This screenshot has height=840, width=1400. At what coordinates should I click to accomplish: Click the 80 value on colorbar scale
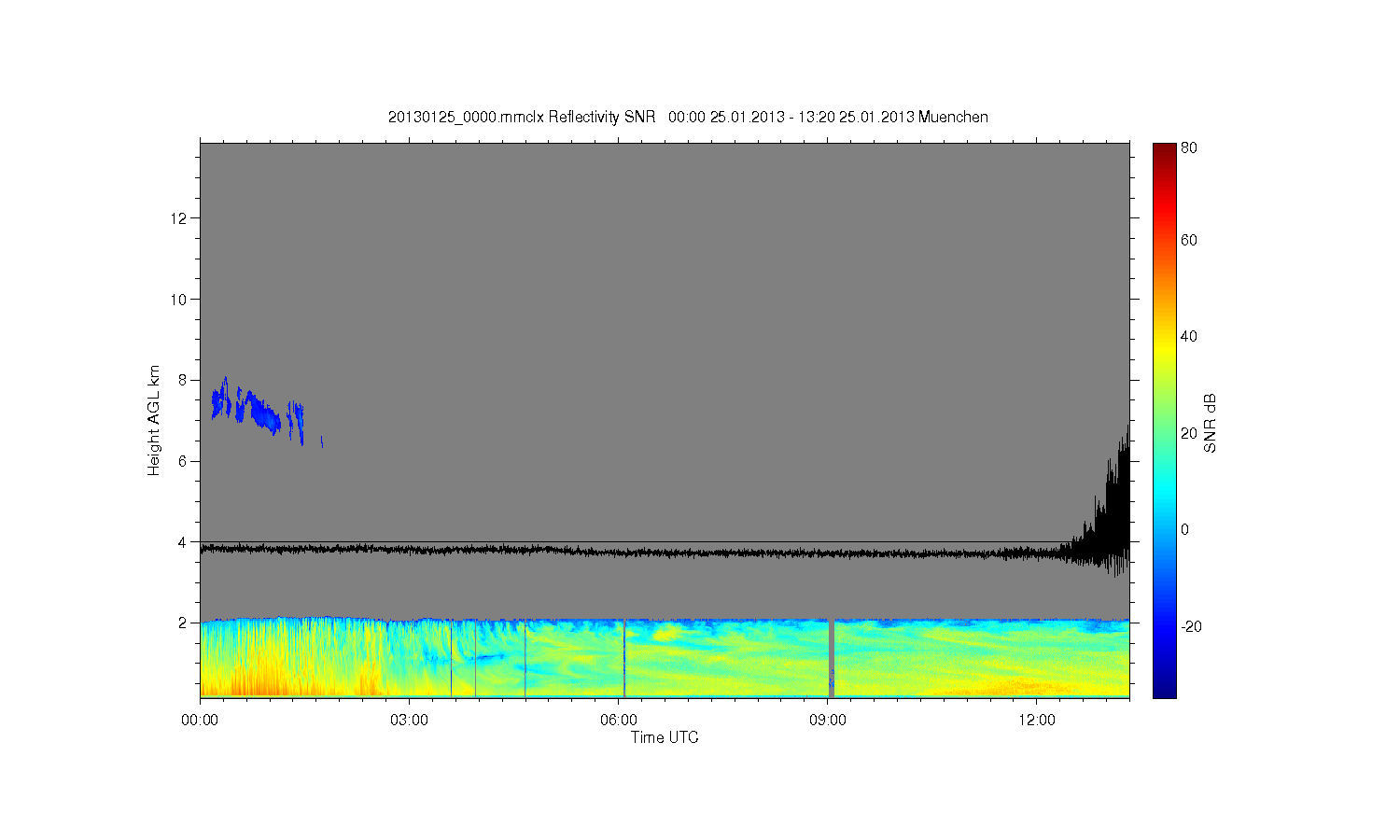1188,147
